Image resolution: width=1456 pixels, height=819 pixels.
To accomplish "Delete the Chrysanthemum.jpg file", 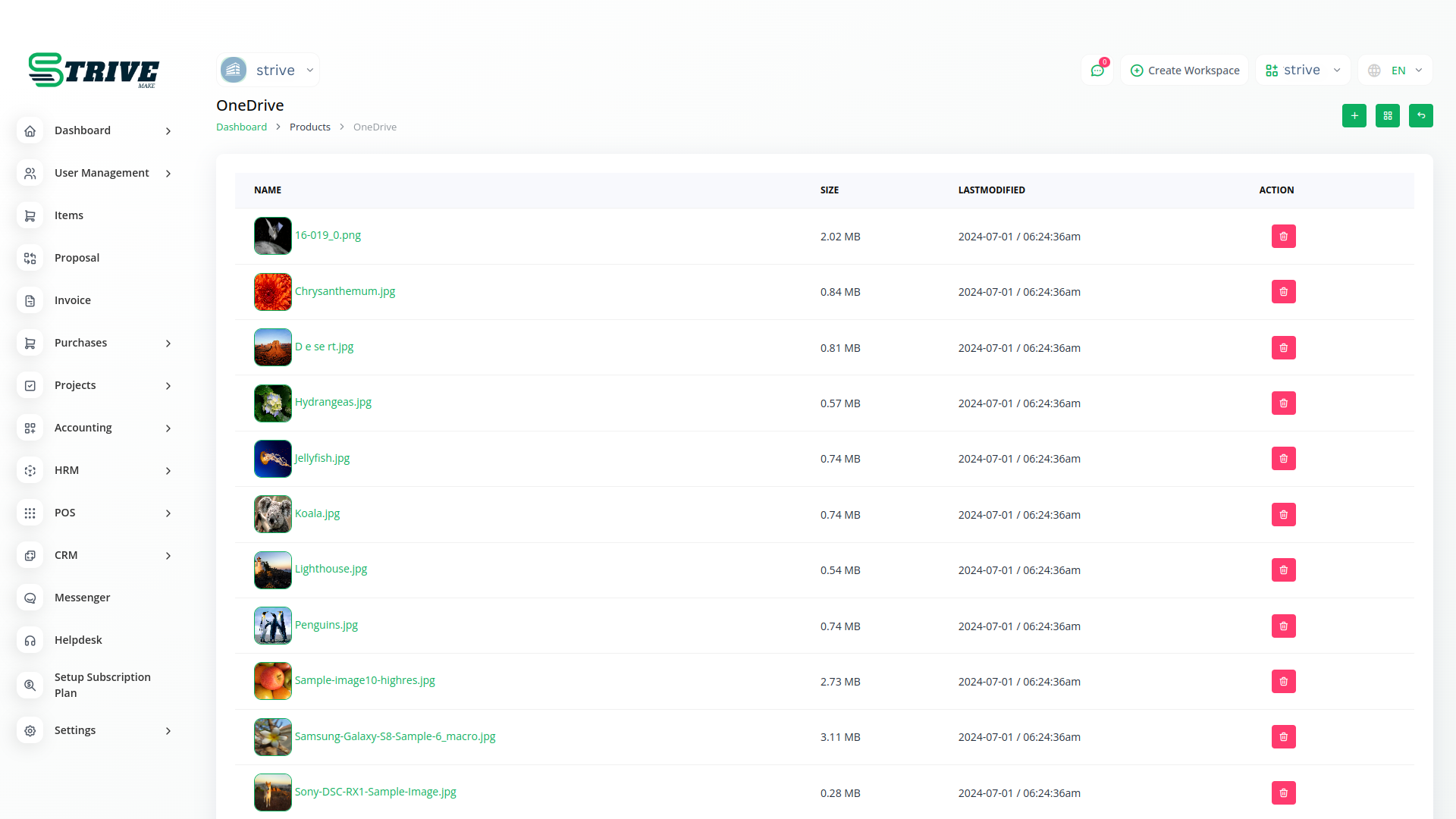I will coord(1283,292).
